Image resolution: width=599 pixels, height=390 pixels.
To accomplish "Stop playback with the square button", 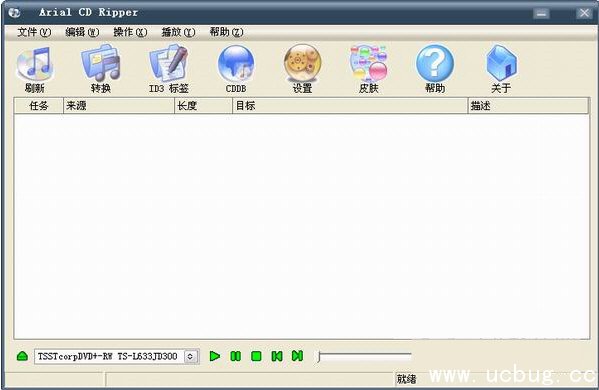I will pyautogui.click(x=256, y=356).
